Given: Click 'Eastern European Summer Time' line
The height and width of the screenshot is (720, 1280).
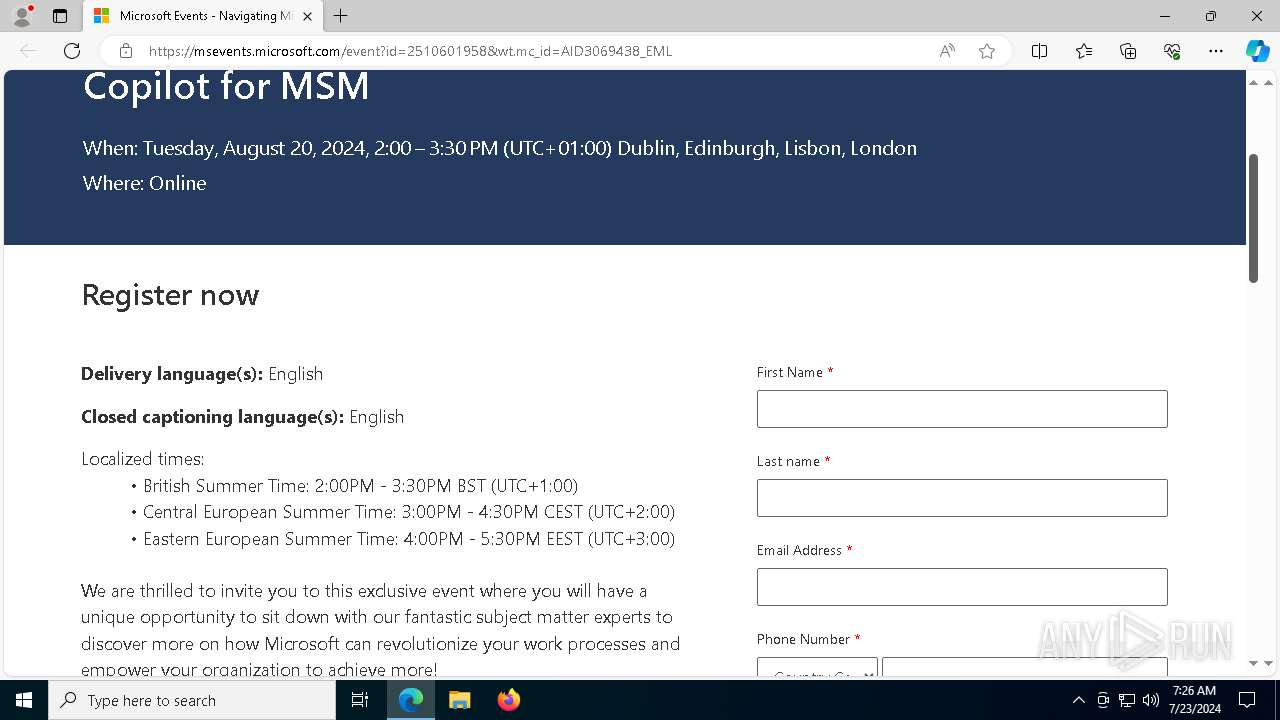Looking at the screenshot, I should pyautogui.click(x=408, y=539).
